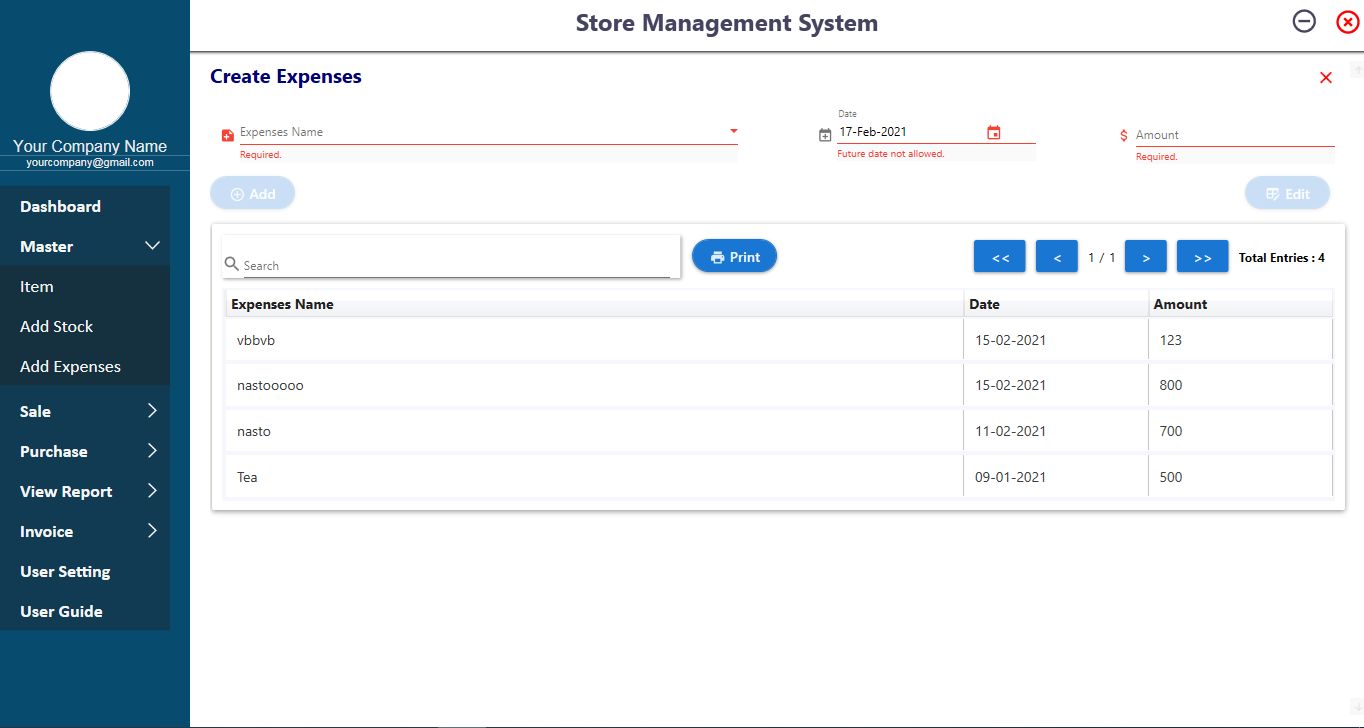Image resolution: width=1364 pixels, height=728 pixels.
Task: Expand the Sale menu chevron
Action: point(152,410)
